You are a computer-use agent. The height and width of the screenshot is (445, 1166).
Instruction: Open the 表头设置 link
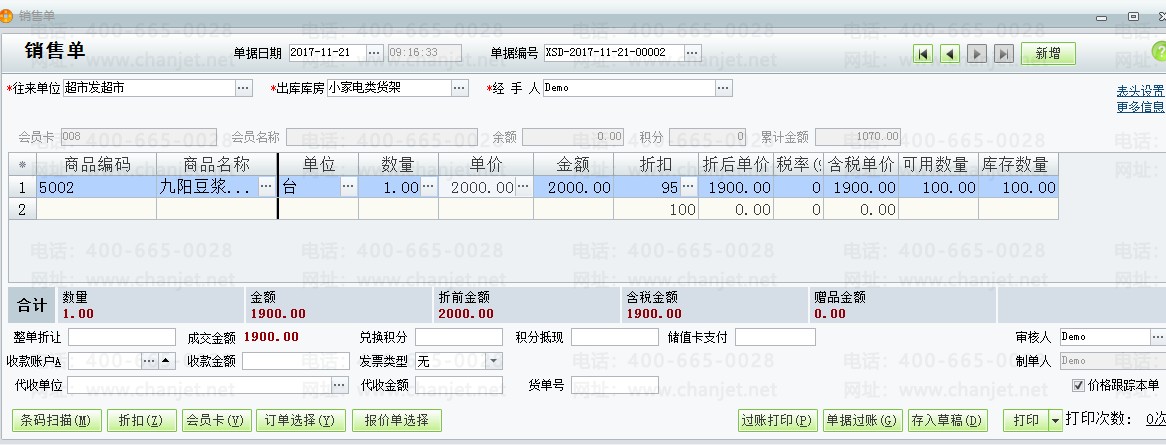(1140, 91)
